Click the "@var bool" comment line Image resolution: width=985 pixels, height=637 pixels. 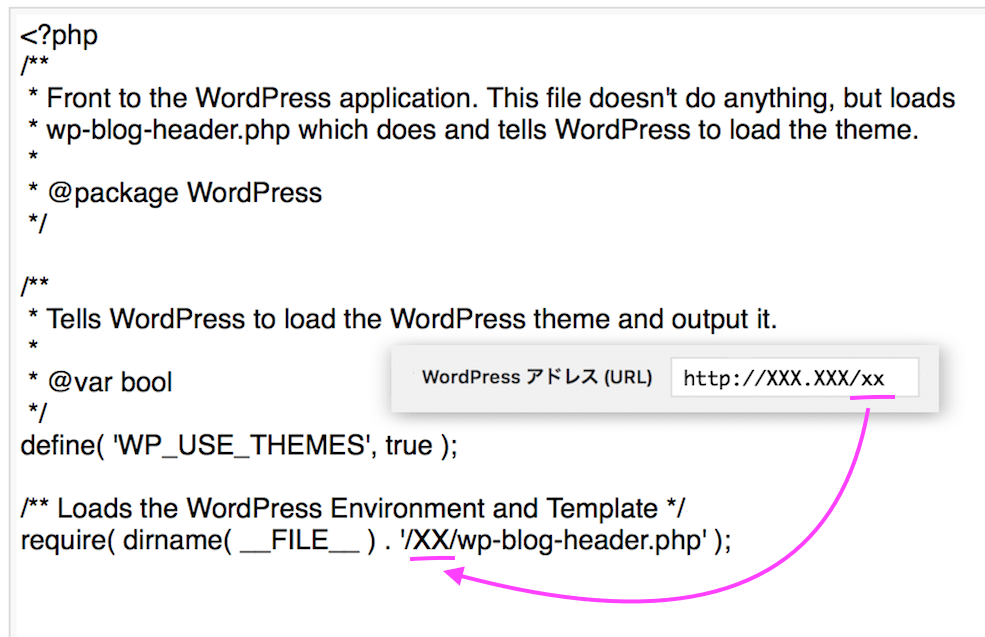[x=101, y=382]
